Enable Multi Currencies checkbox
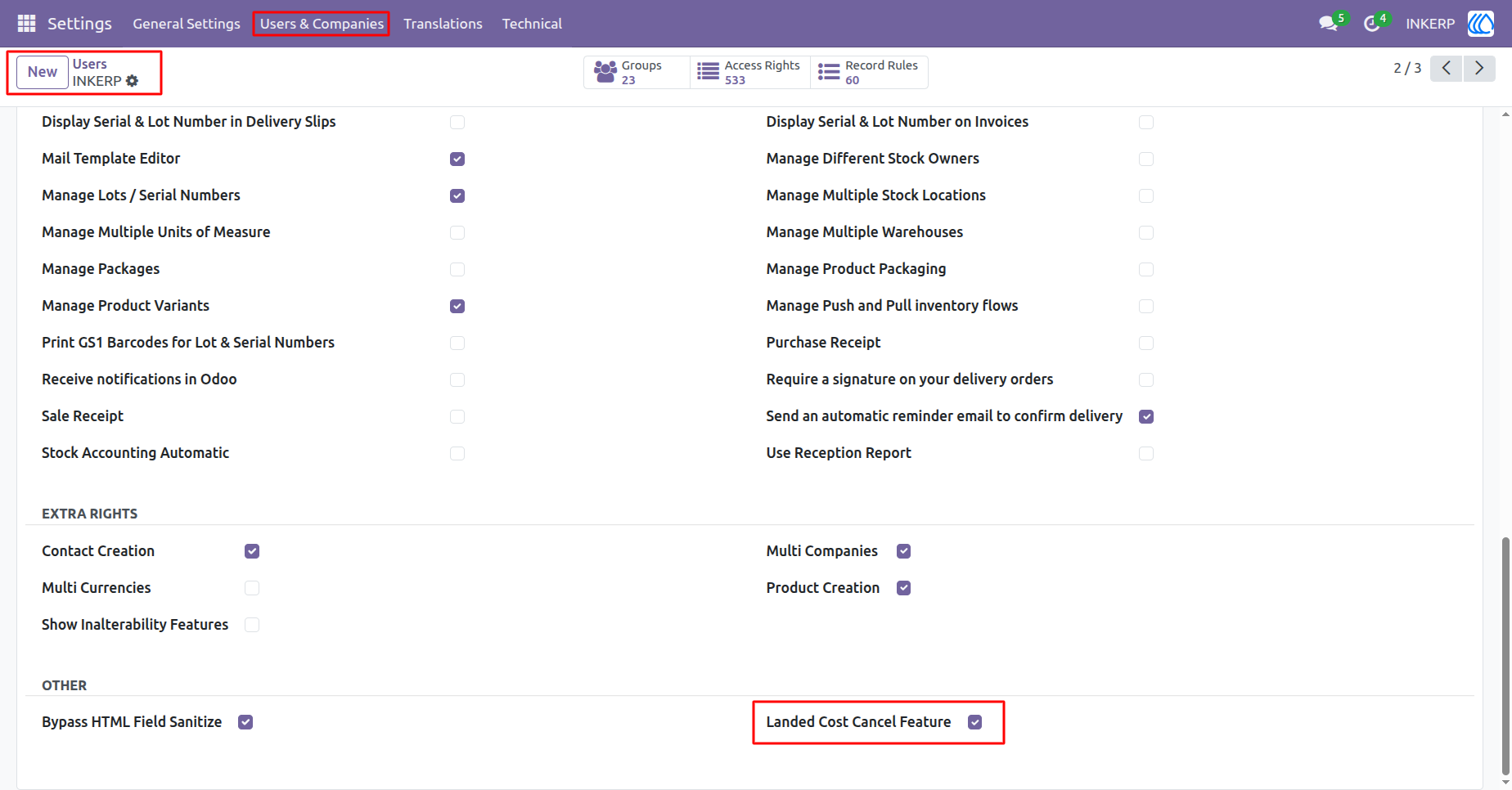This screenshot has width=1512, height=790. coord(252,588)
